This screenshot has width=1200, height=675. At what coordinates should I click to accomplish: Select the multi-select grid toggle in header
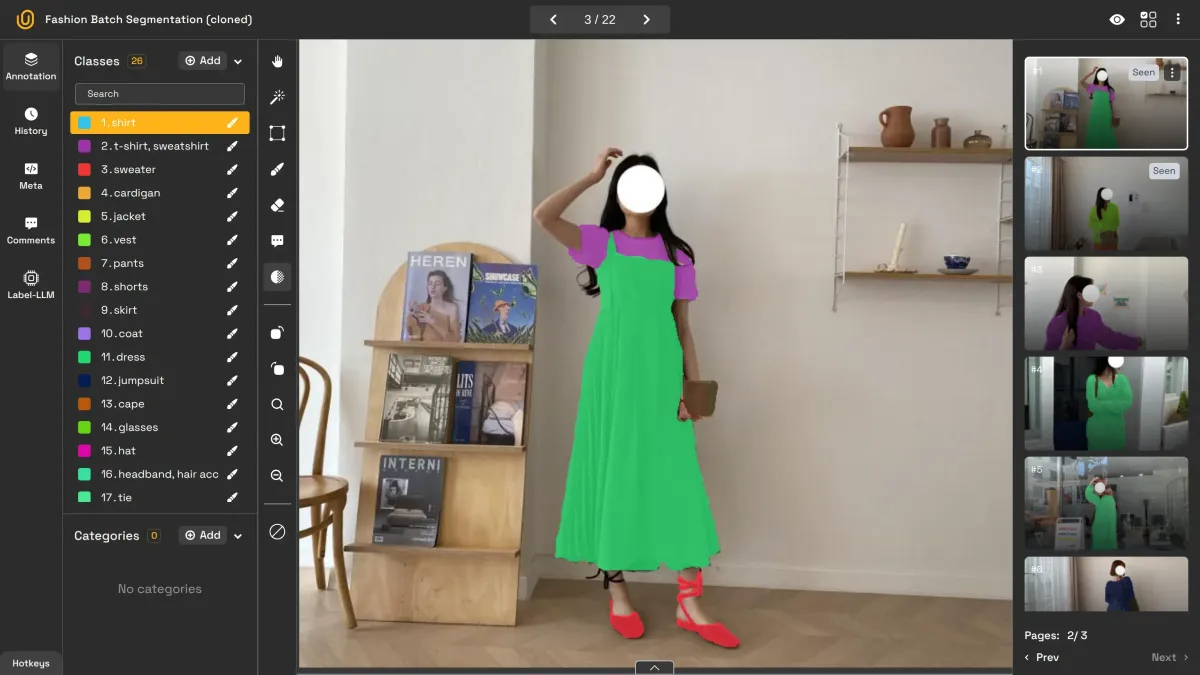pos(1148,19)
